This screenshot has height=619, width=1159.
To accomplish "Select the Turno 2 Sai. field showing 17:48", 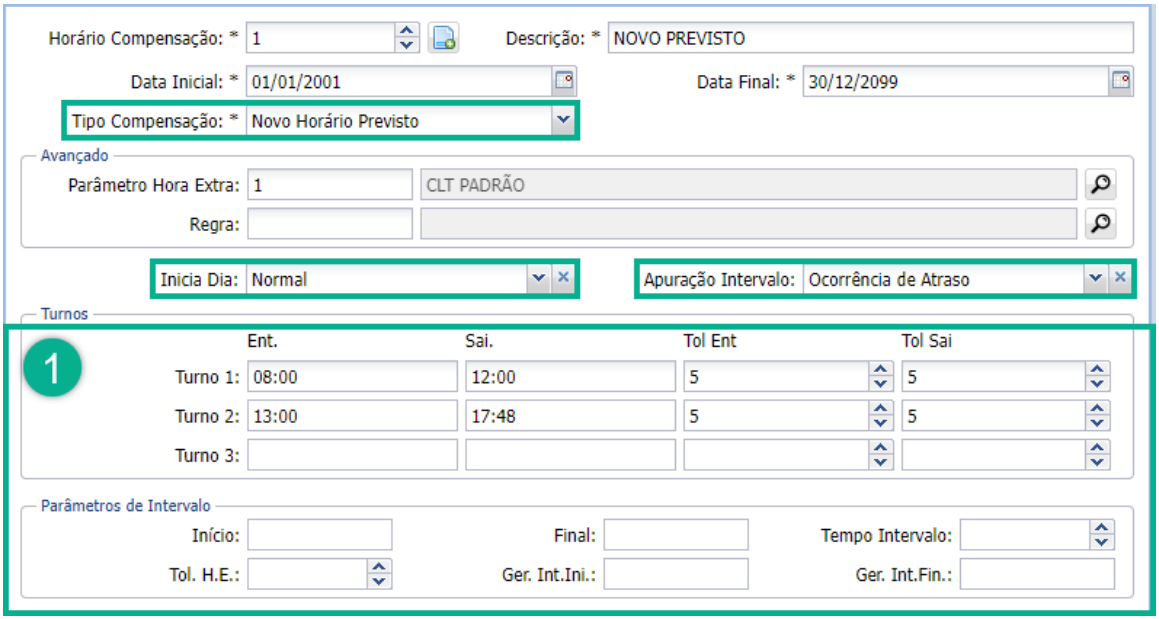I will pyautogui.click(x=570, y=415).
